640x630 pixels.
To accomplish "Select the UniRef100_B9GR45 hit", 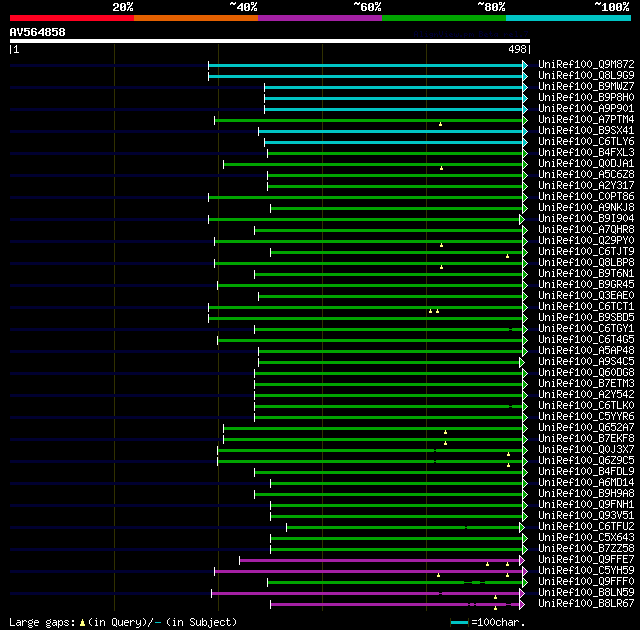I will pyautogui.click(x=586, y=285).
